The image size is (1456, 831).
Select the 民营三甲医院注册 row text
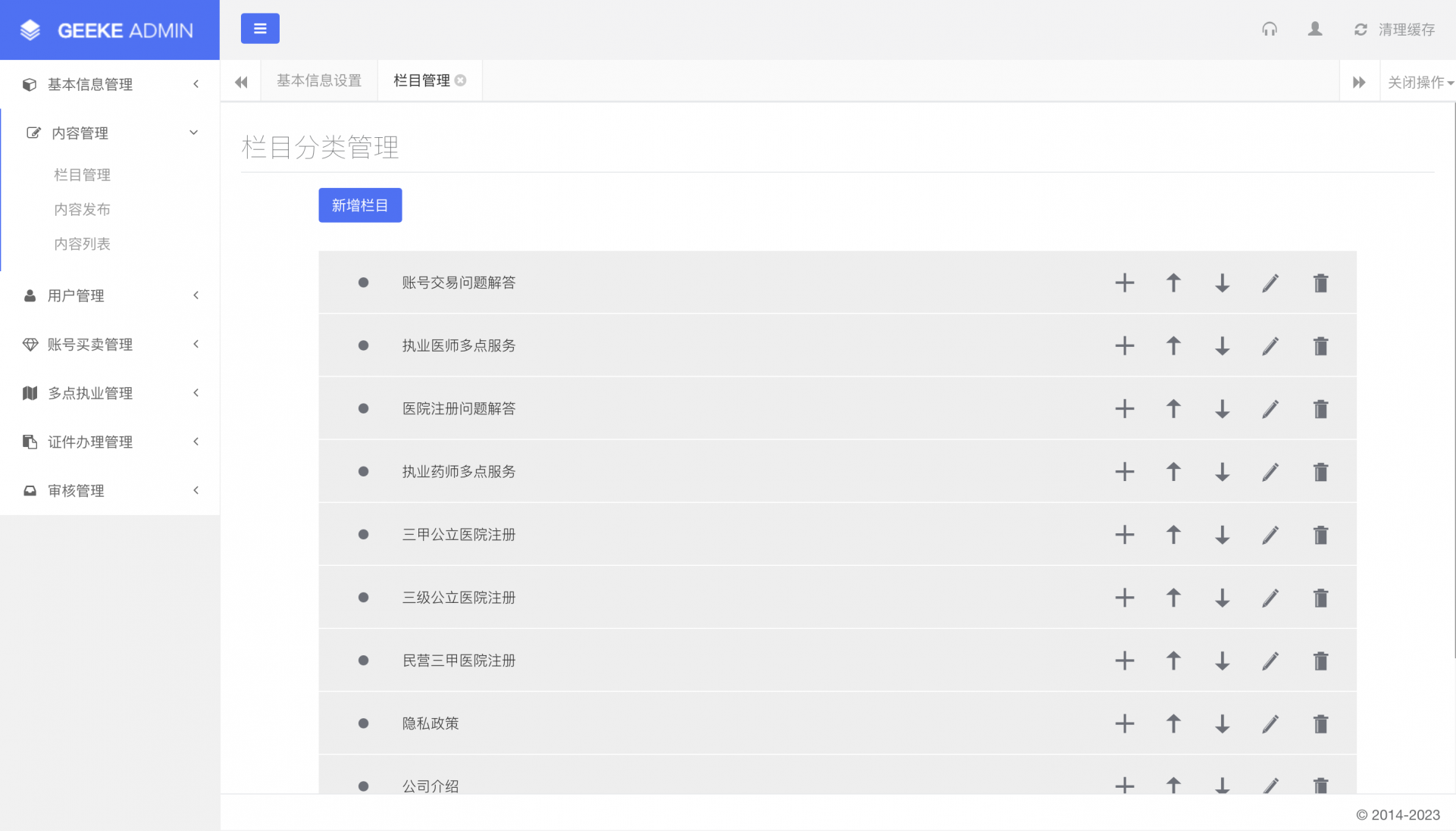tap(459, 660)
